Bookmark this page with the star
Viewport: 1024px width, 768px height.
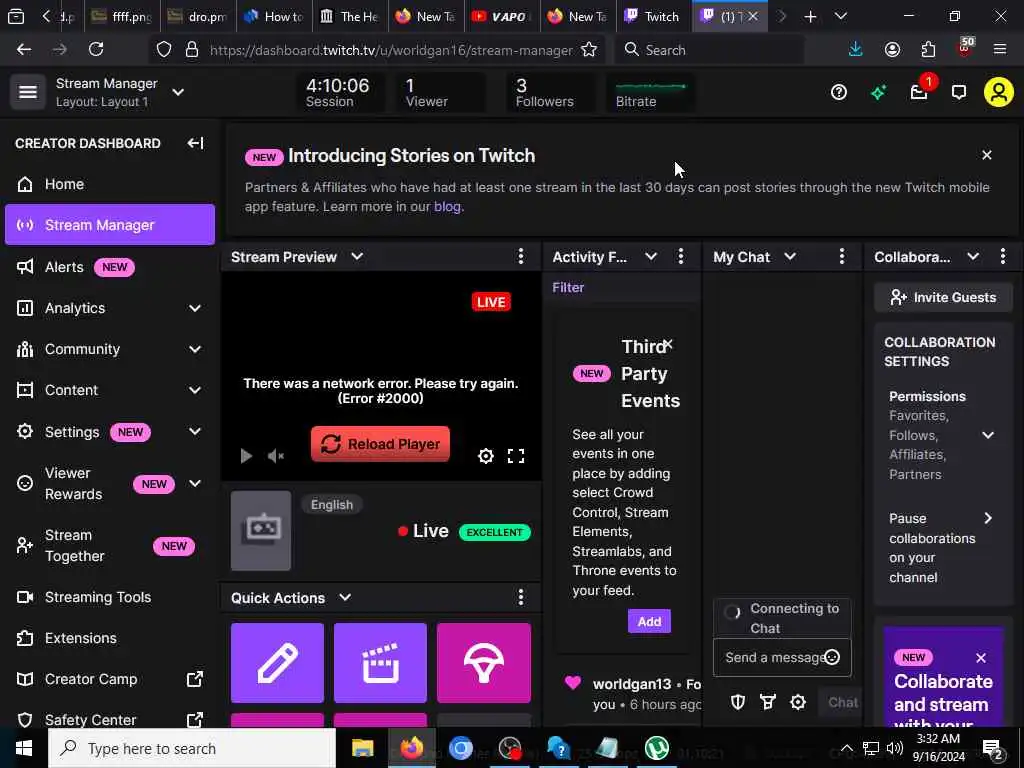[589, 50]
